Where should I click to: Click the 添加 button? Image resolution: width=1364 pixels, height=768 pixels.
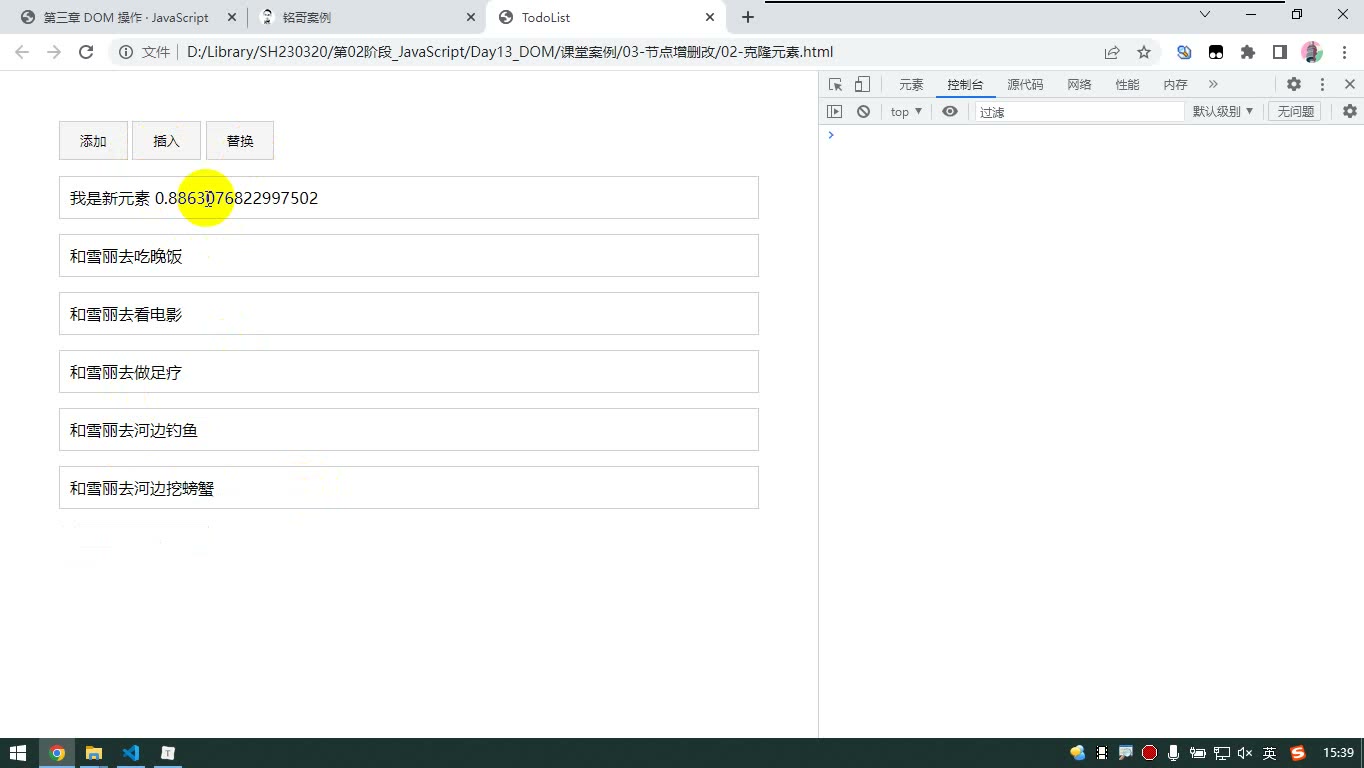[x=93, y=141]
